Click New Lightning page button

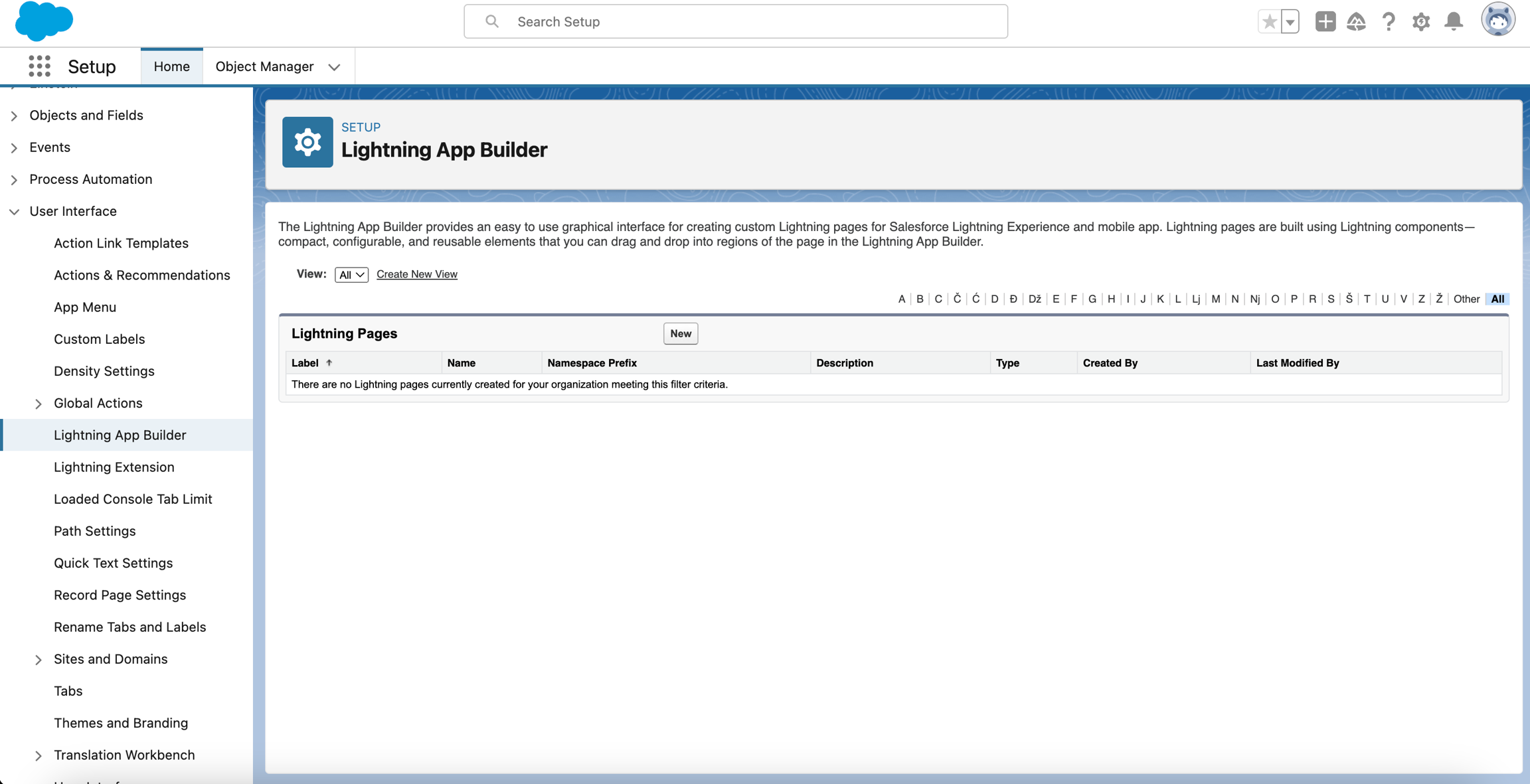pyautogui.click(x=680, y=334)
